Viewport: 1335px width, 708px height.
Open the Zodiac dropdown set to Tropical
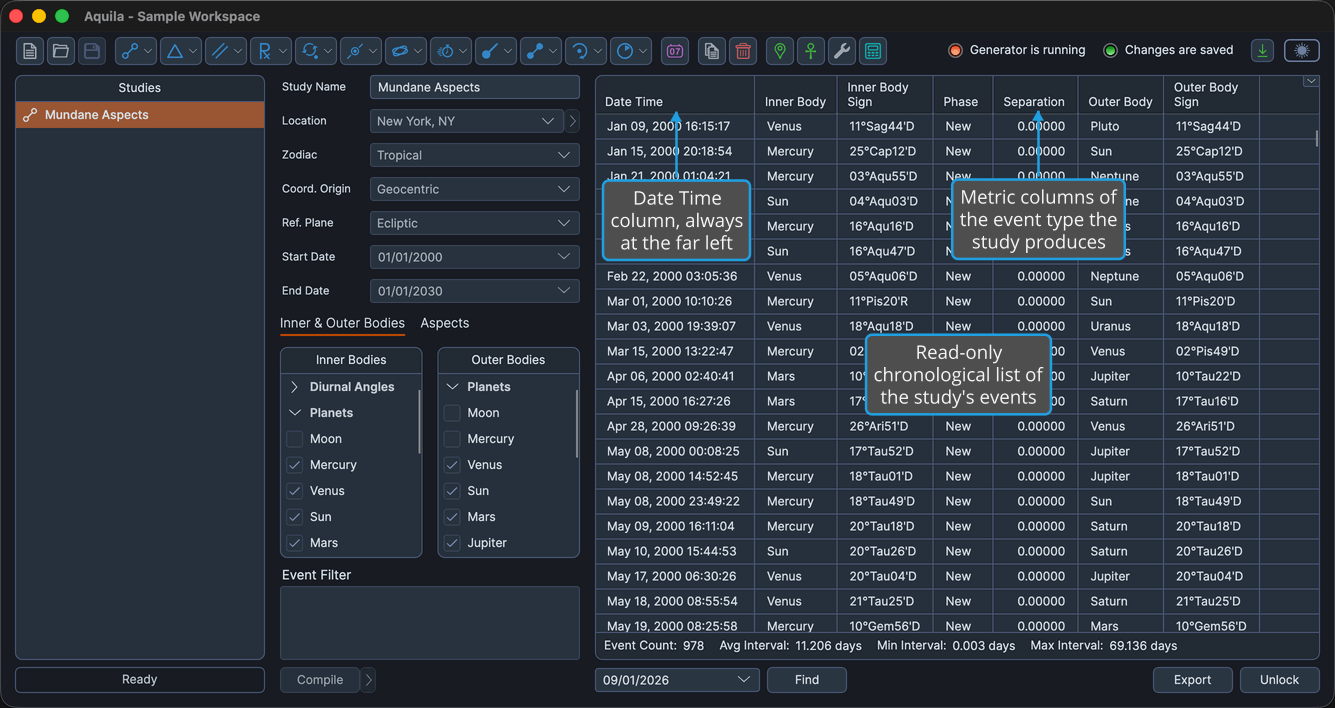[475, 155]
